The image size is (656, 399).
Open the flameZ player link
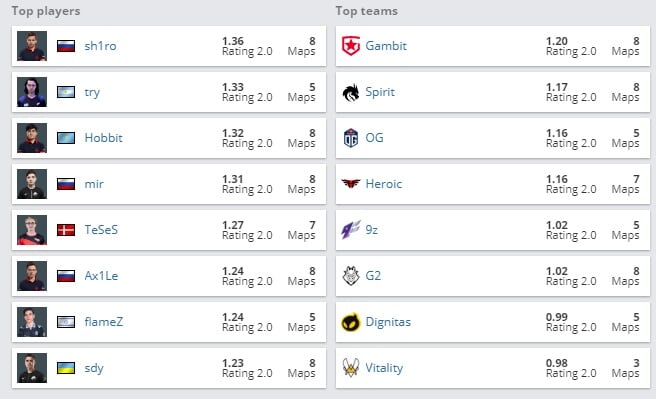(104, 322)
